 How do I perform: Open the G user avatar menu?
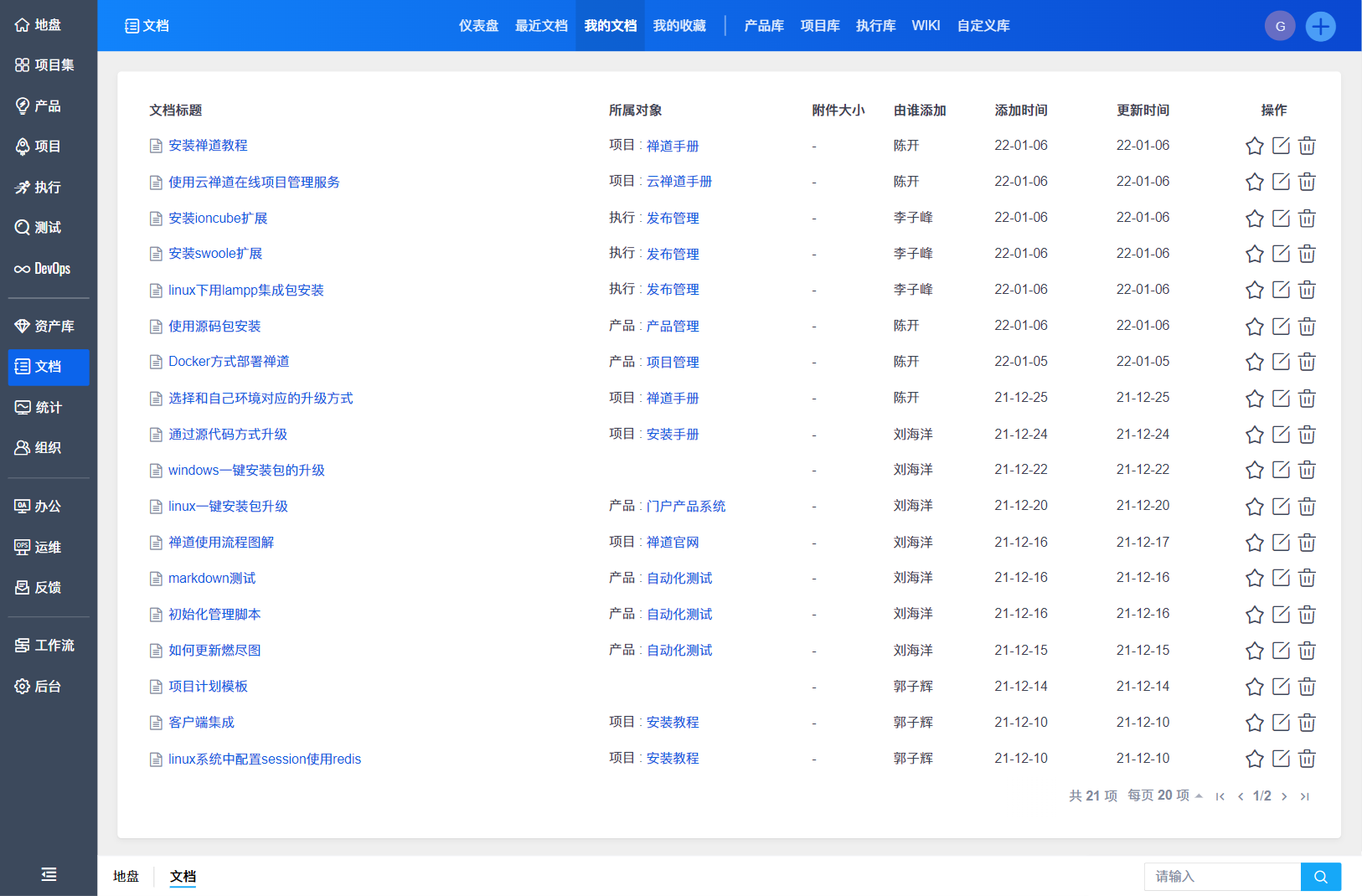1280,26
